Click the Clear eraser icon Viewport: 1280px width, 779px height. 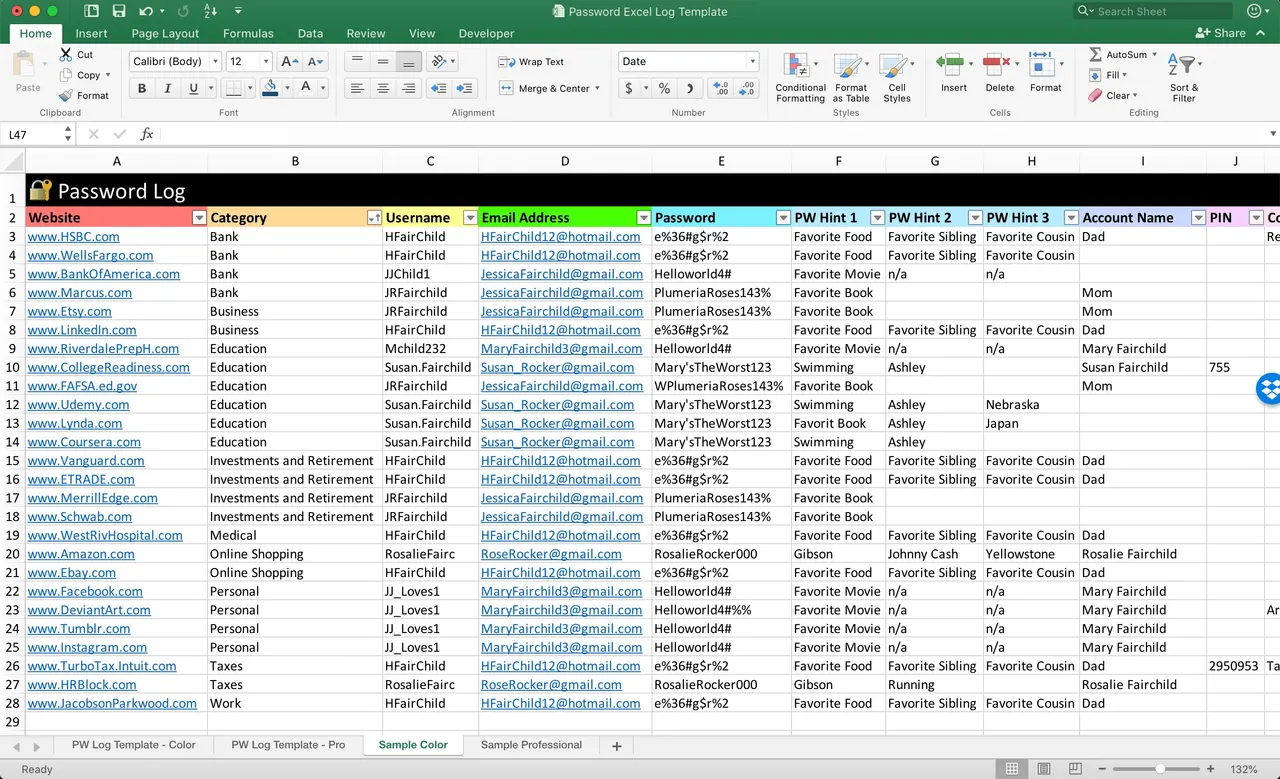coord(1095,96)
